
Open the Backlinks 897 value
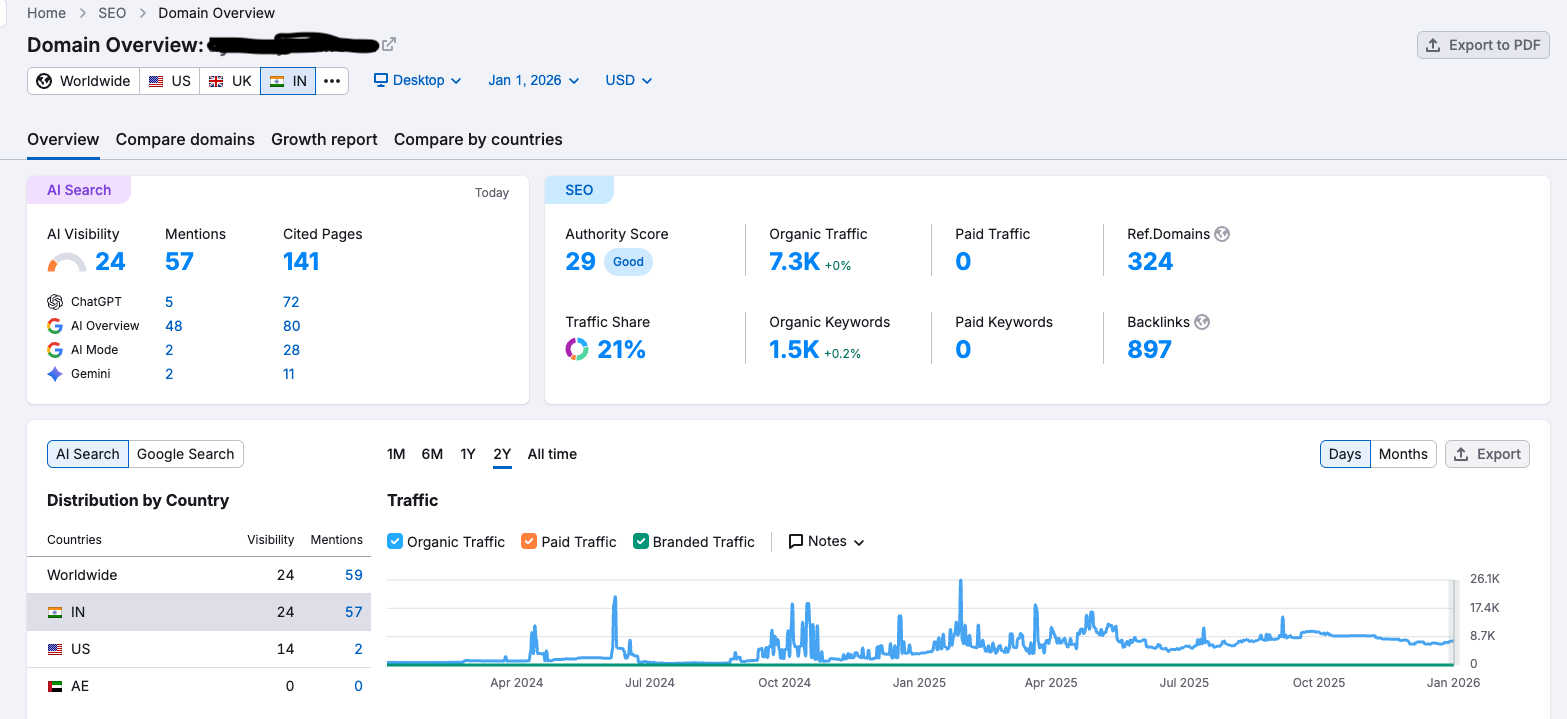[1149, 349]
